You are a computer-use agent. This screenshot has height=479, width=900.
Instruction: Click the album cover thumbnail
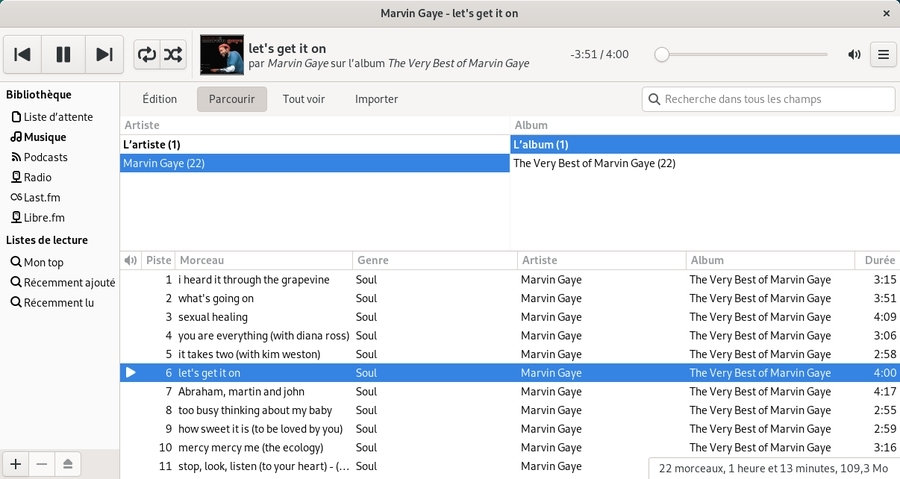(x=222, y=54)
